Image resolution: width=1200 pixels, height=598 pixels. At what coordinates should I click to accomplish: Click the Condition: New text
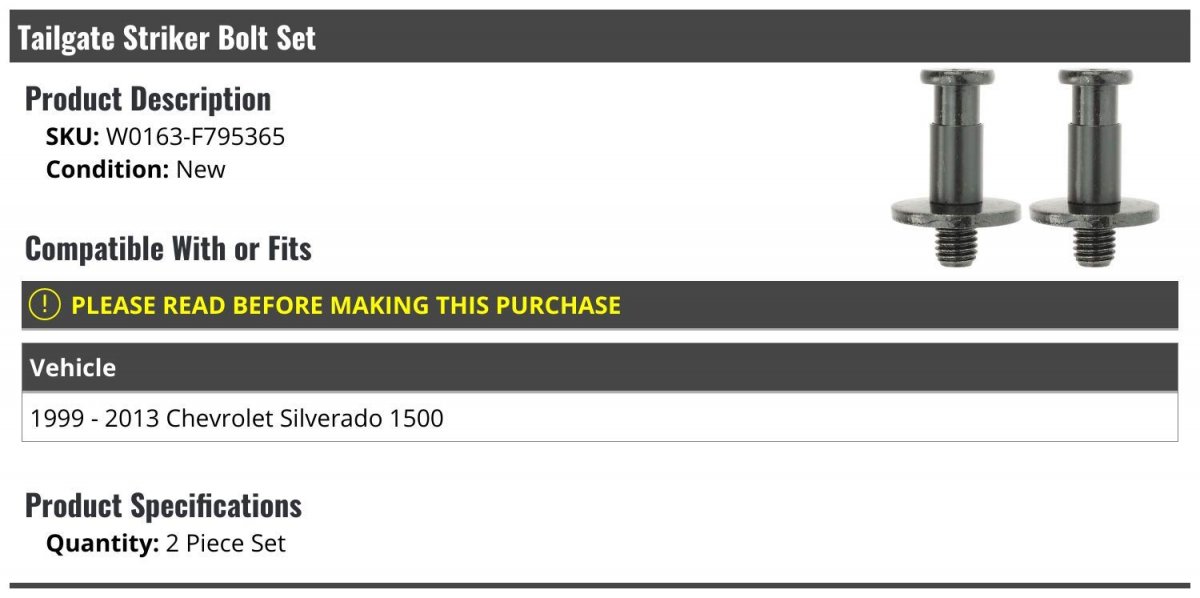click(x=136, y=169)
